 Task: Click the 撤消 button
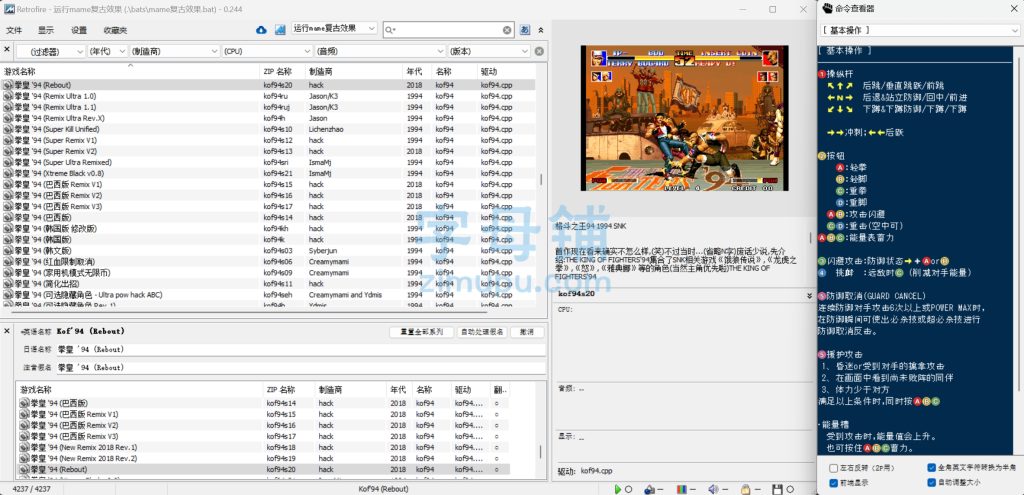[527, 332]
